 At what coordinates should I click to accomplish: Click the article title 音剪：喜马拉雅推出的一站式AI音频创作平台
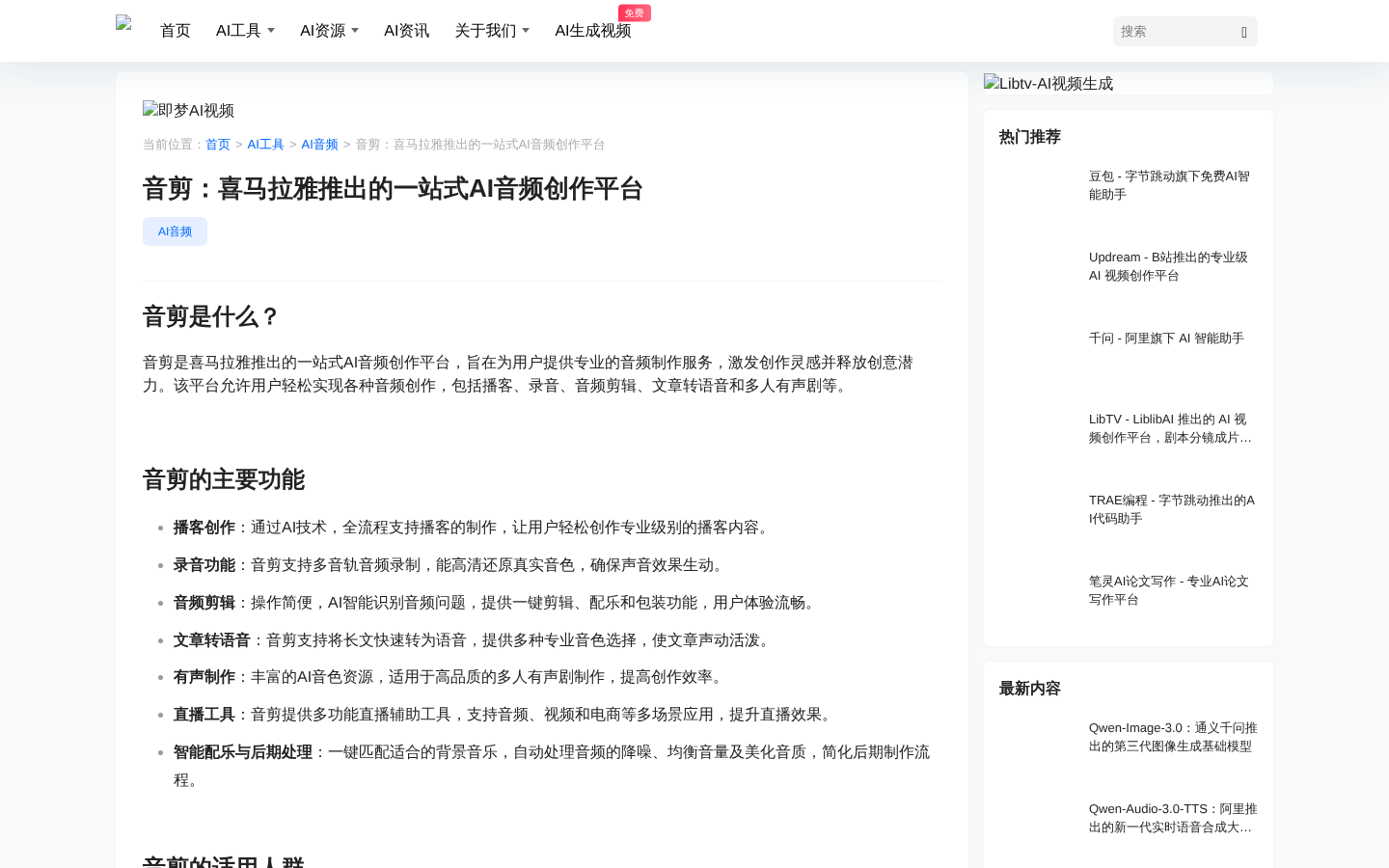393,189
